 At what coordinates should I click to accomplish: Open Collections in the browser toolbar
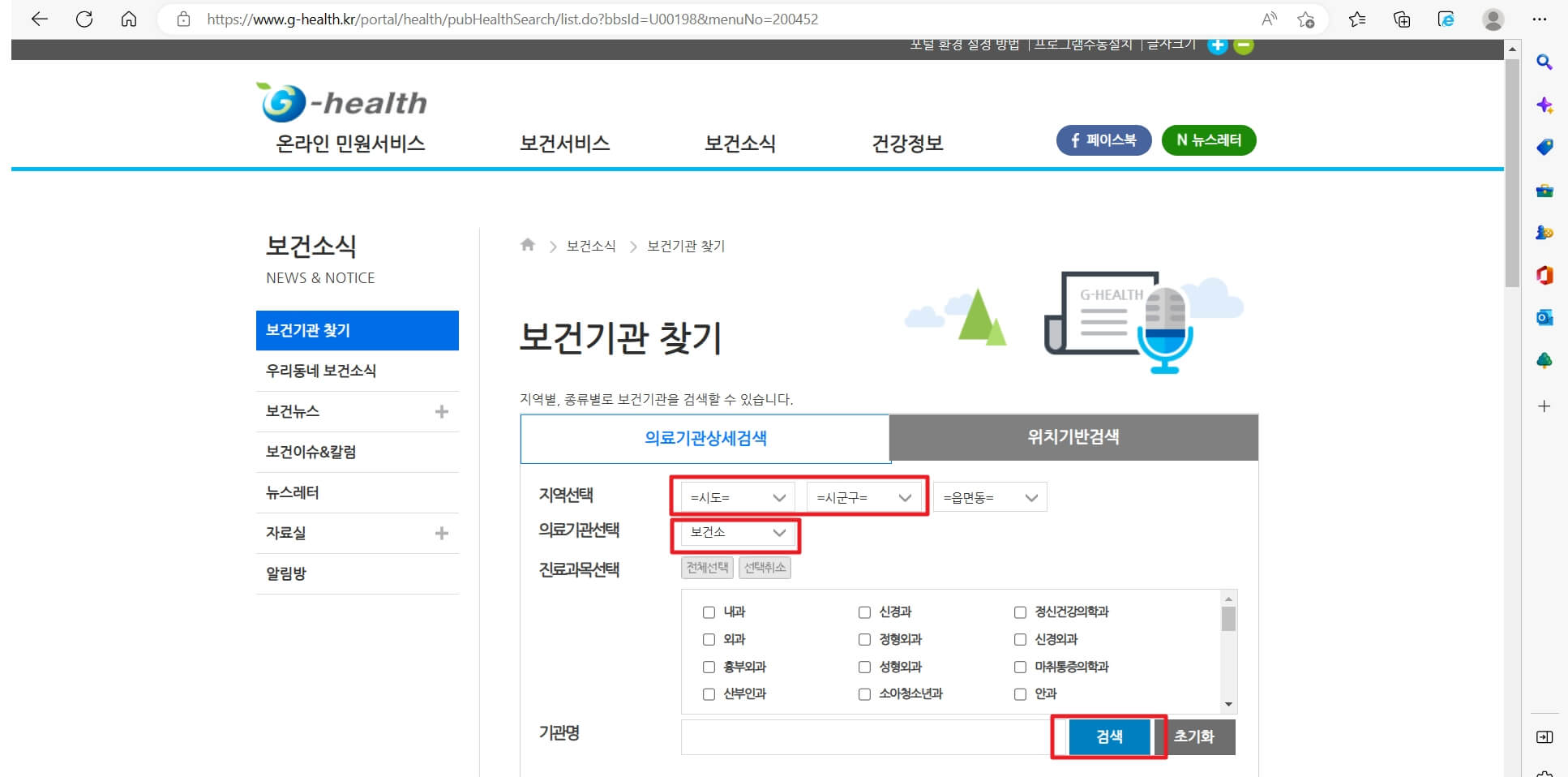(1401, 19)
